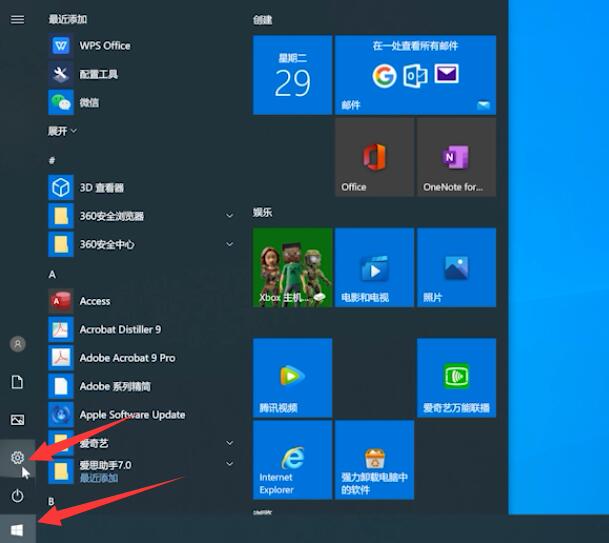Launch the 爱奇艺万能联播 tile
This screenshot has width=609, height=543.
click(456, 378)
